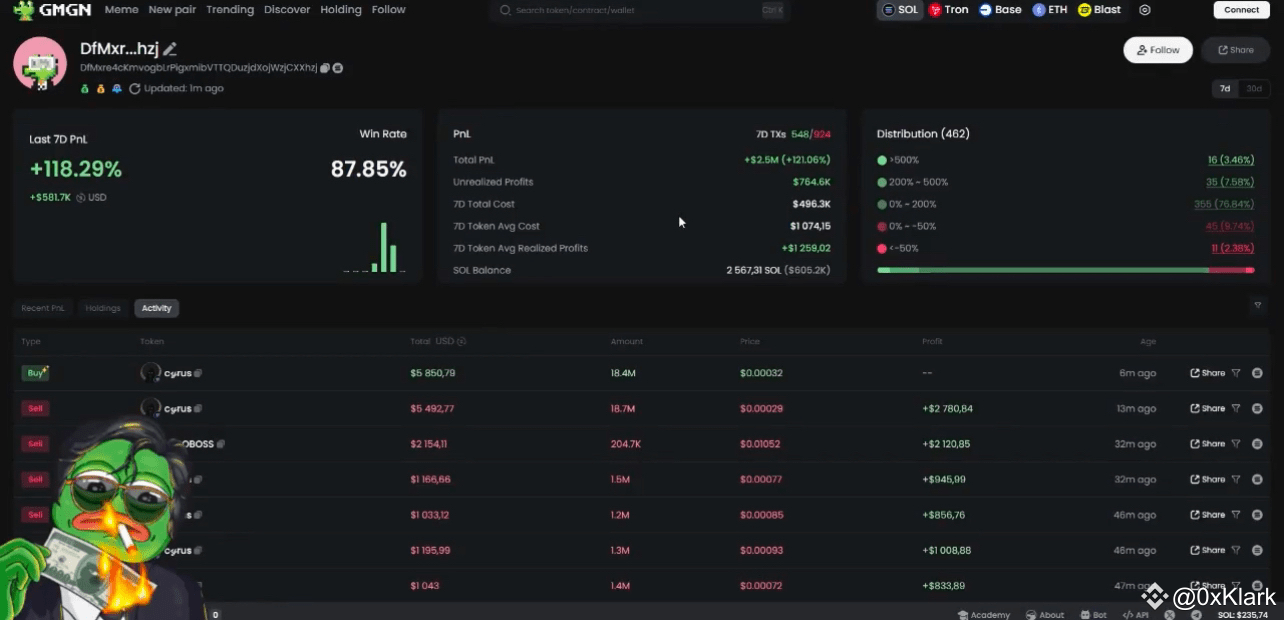Switch time range to 30d
The width and height of the screenshot is (1284, 620).
pos(1254,89)
